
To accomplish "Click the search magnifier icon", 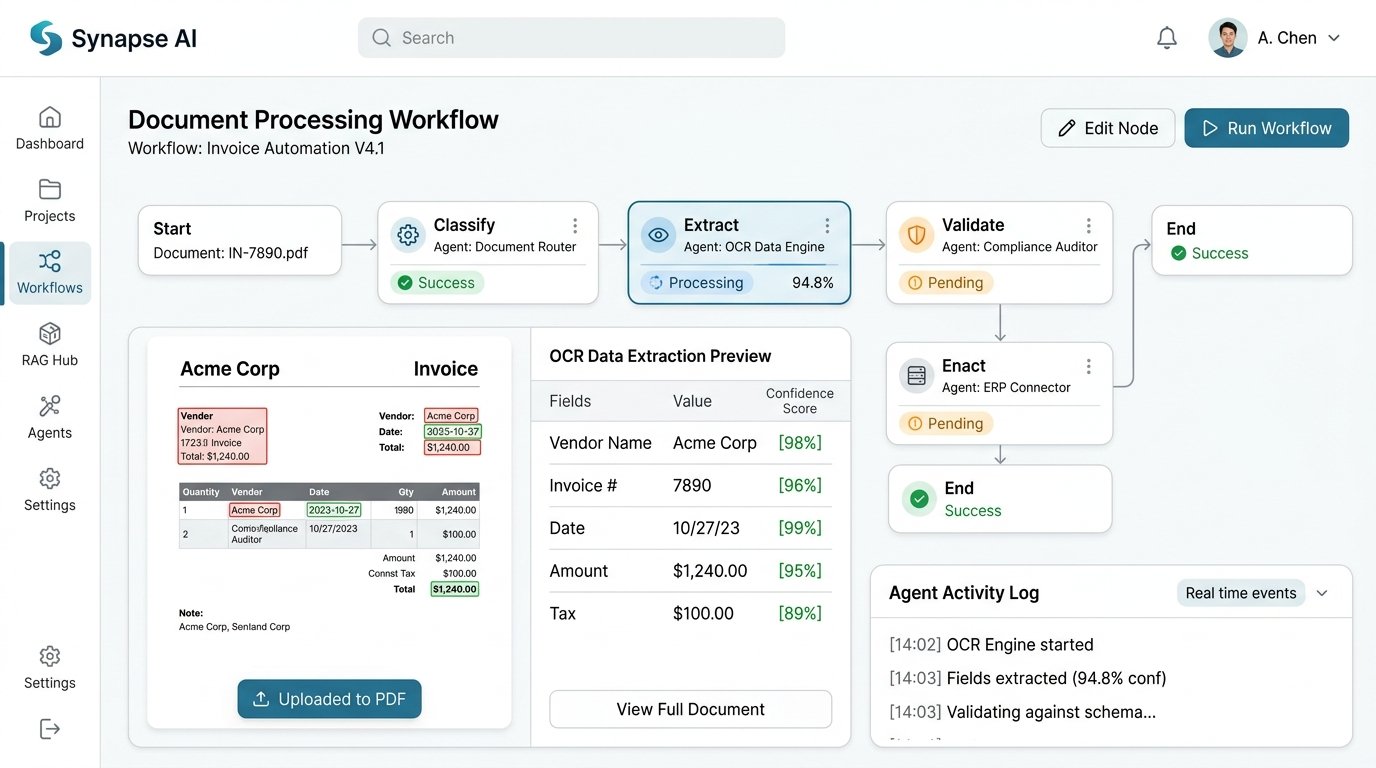I will (x=381, y=38).
